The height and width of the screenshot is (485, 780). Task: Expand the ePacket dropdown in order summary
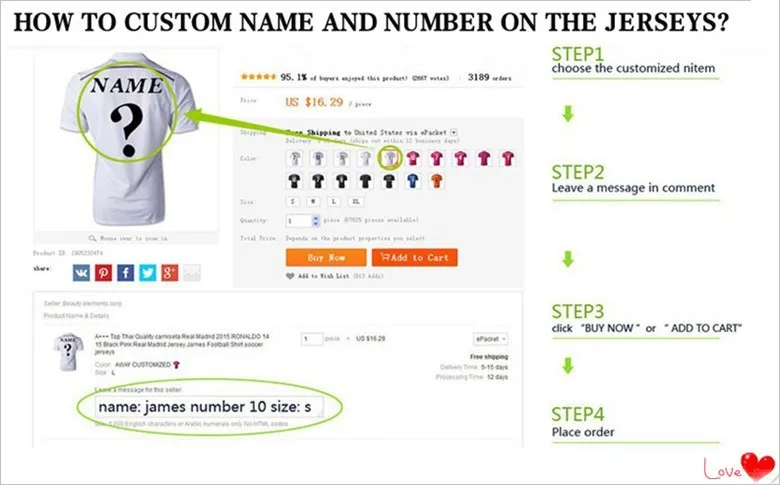[x=490, y=339]
